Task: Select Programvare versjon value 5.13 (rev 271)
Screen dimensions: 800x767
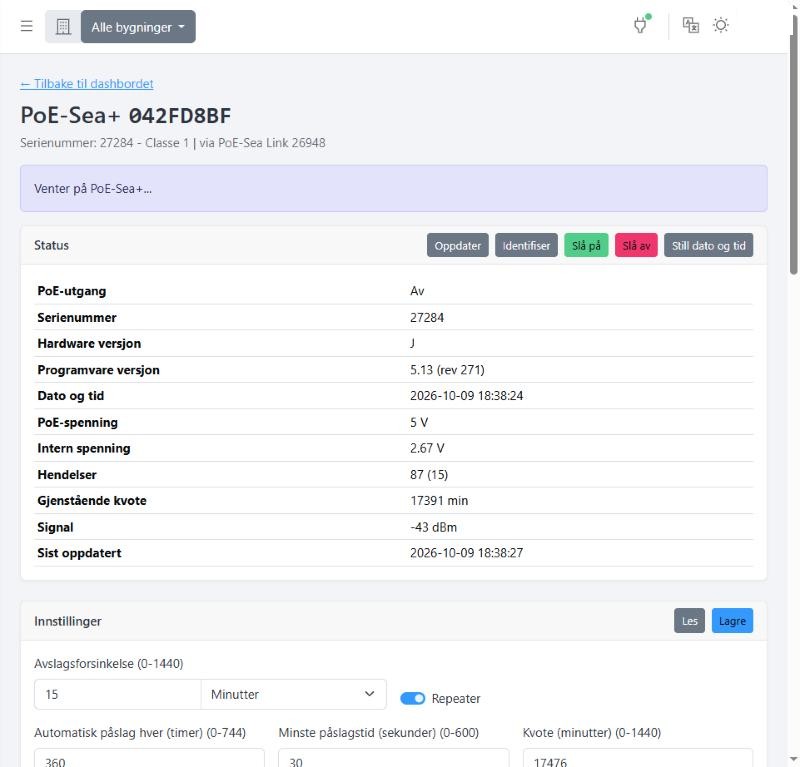Action: click(447, 369)
